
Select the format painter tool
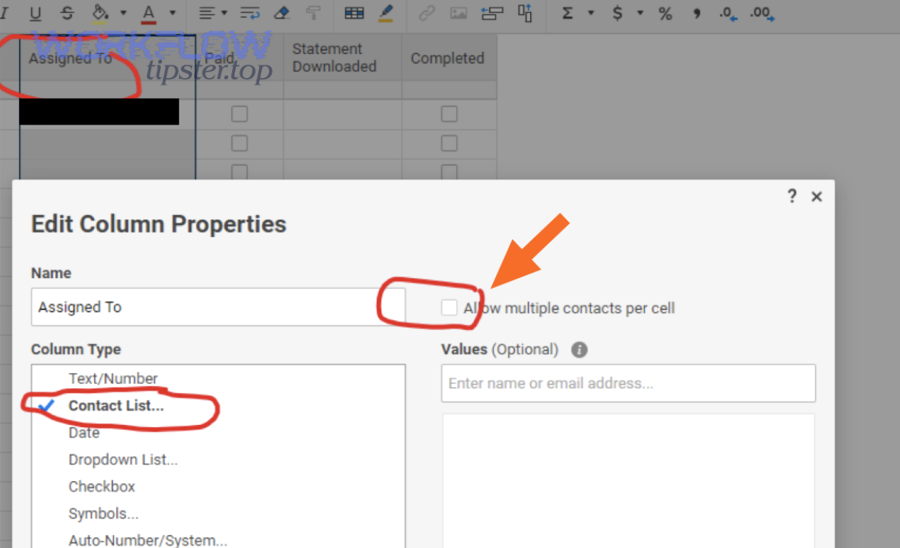click(313, 13)
